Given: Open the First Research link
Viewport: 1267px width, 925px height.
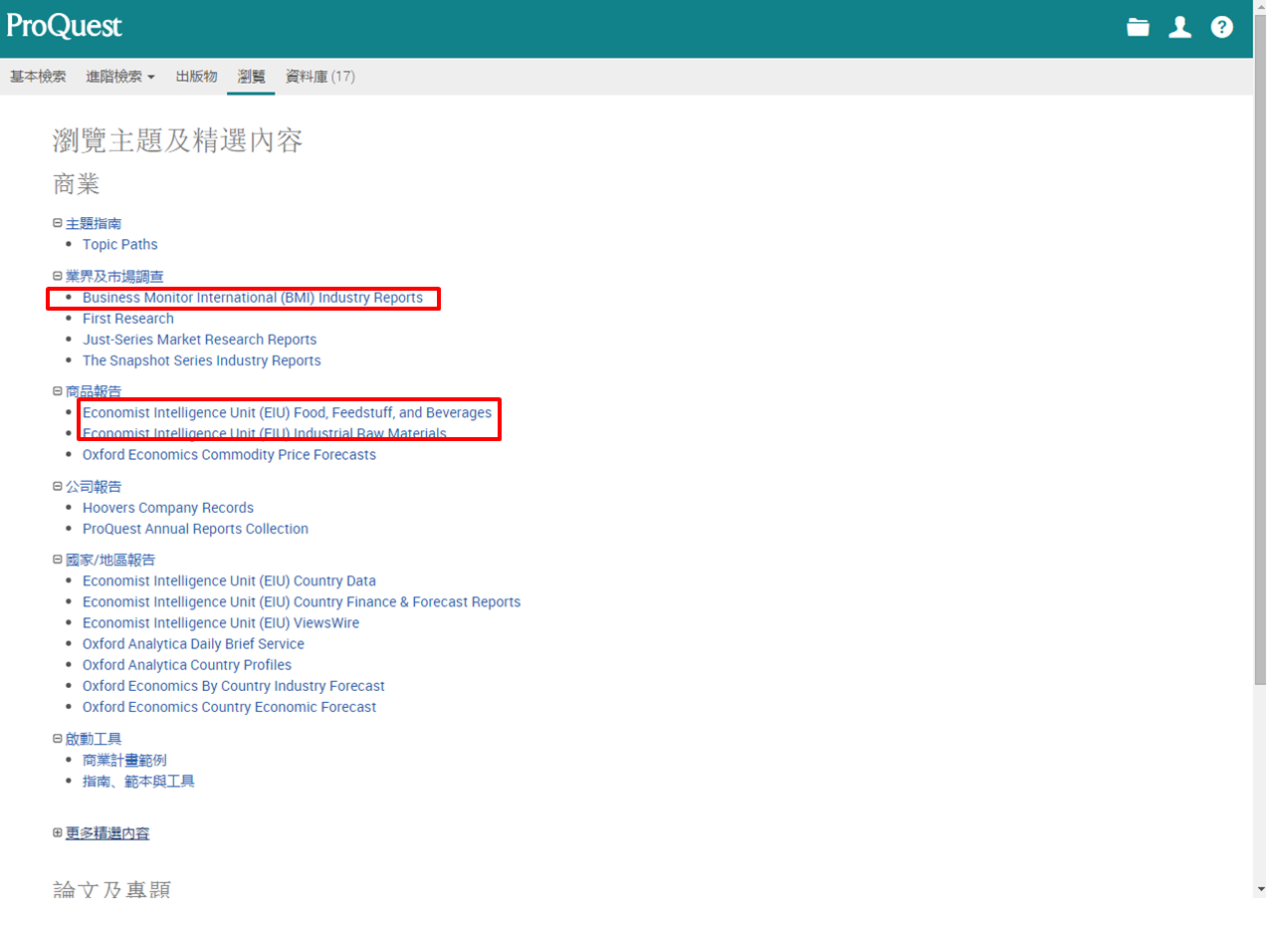Looking at the screenshot, I should [x=128, y=319].
